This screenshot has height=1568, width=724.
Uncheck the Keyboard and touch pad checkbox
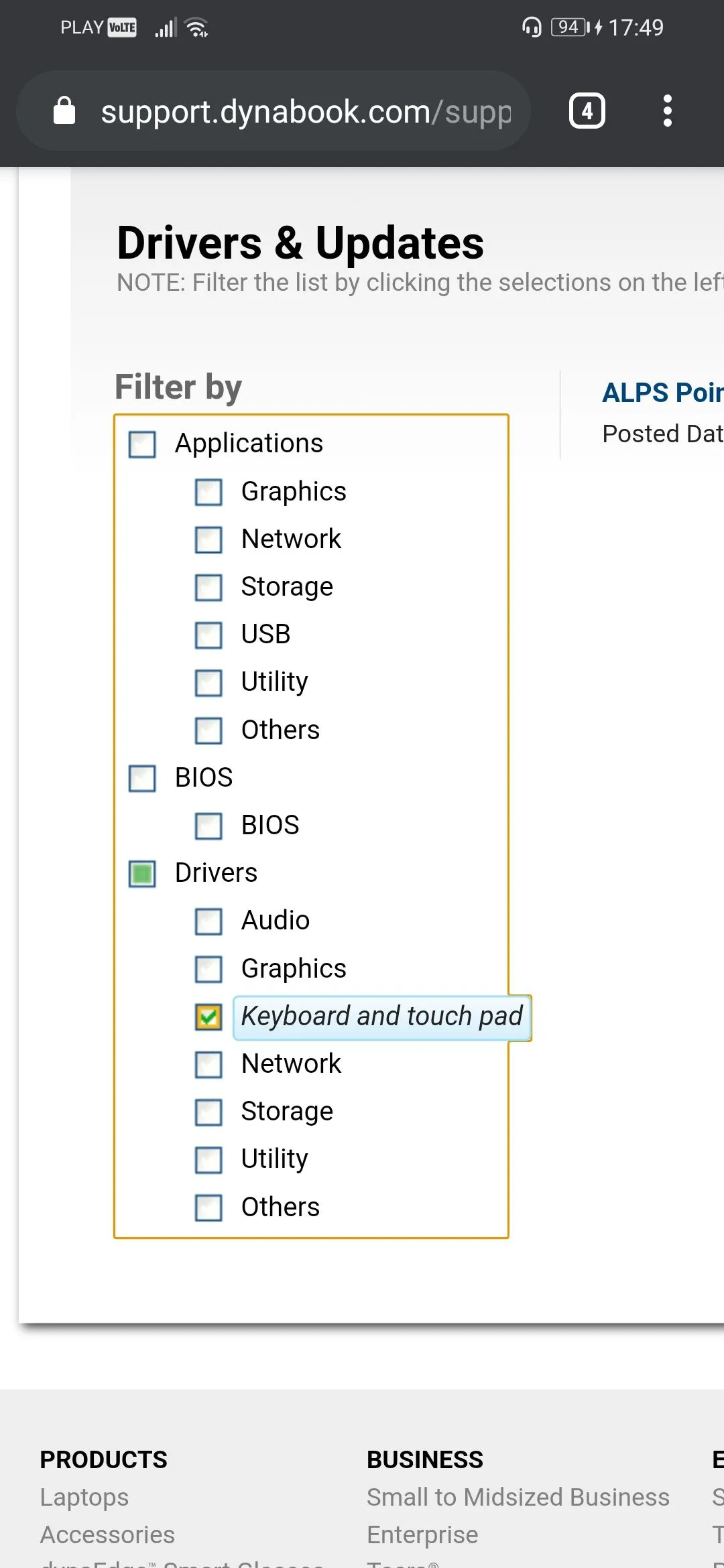(x=208, y=1017)
